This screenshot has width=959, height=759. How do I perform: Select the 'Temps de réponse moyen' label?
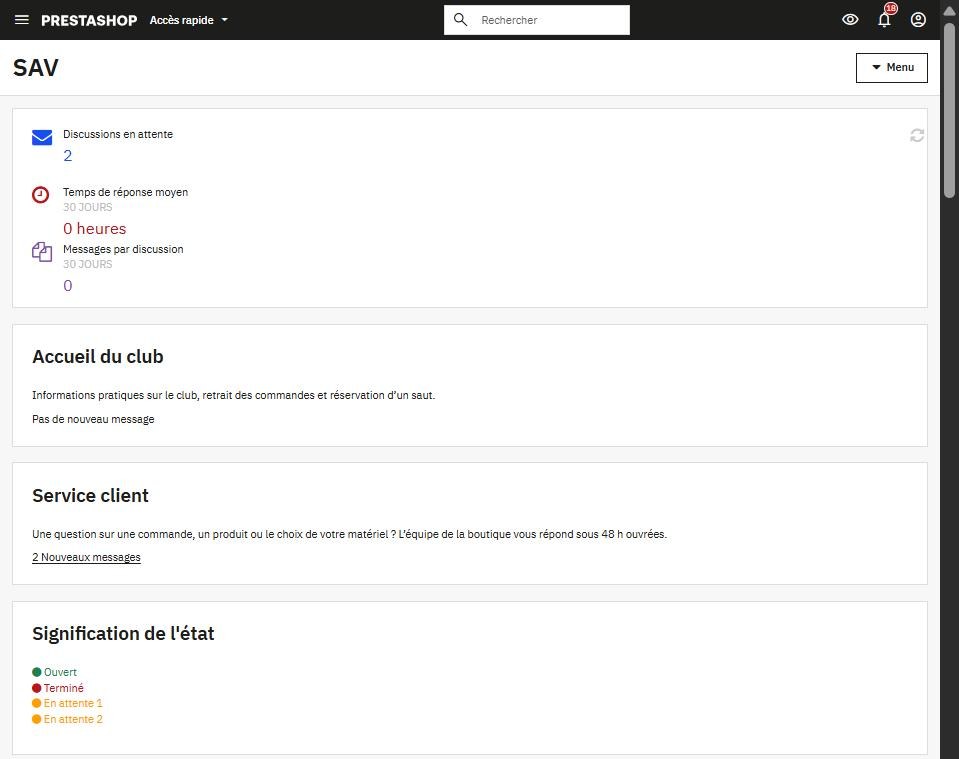[x=125, y=192]
